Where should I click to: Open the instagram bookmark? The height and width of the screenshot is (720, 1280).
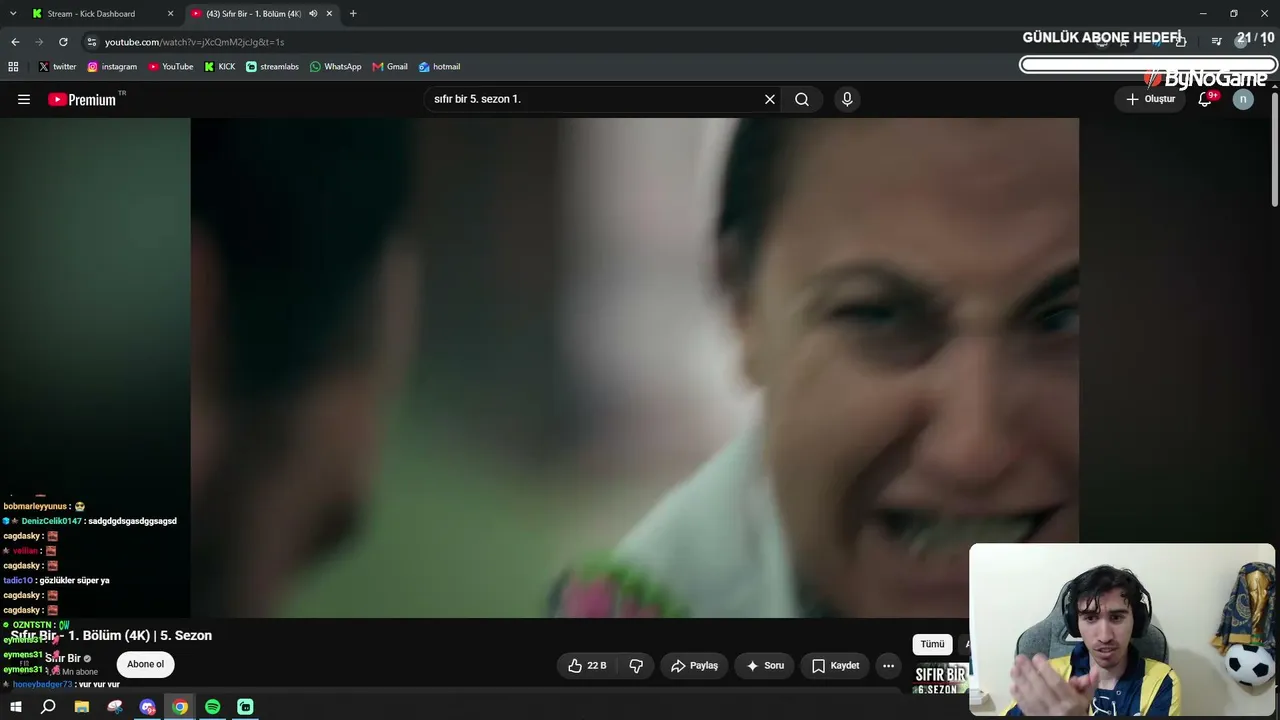click(x=112, y=67)
